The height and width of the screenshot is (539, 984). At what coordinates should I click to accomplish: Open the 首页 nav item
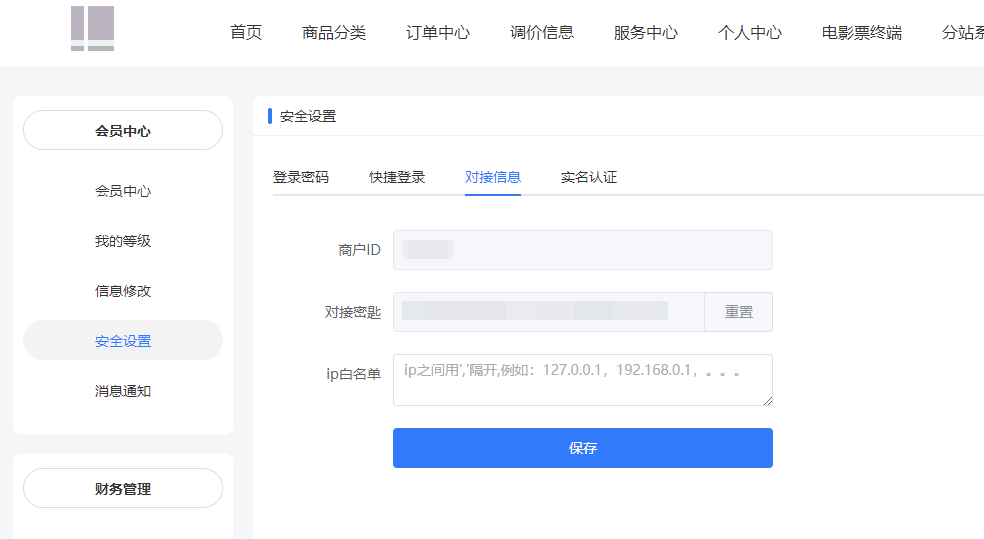pos(246,33)
